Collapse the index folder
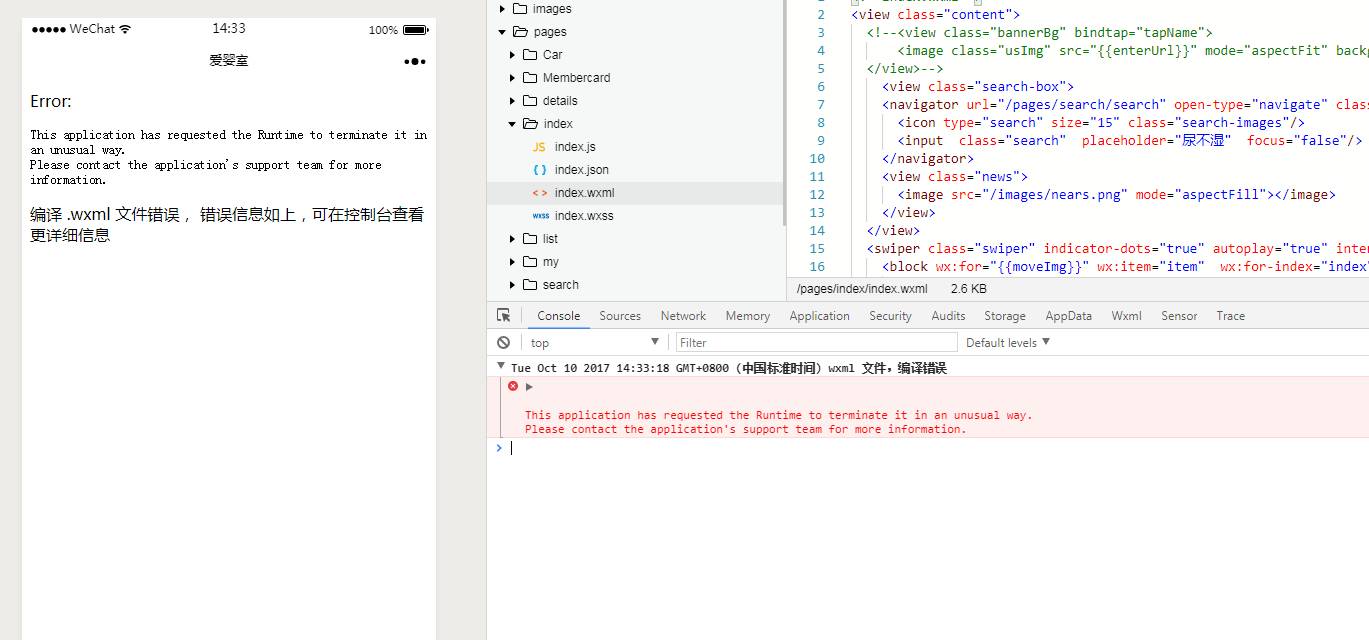 click(513, 124)
